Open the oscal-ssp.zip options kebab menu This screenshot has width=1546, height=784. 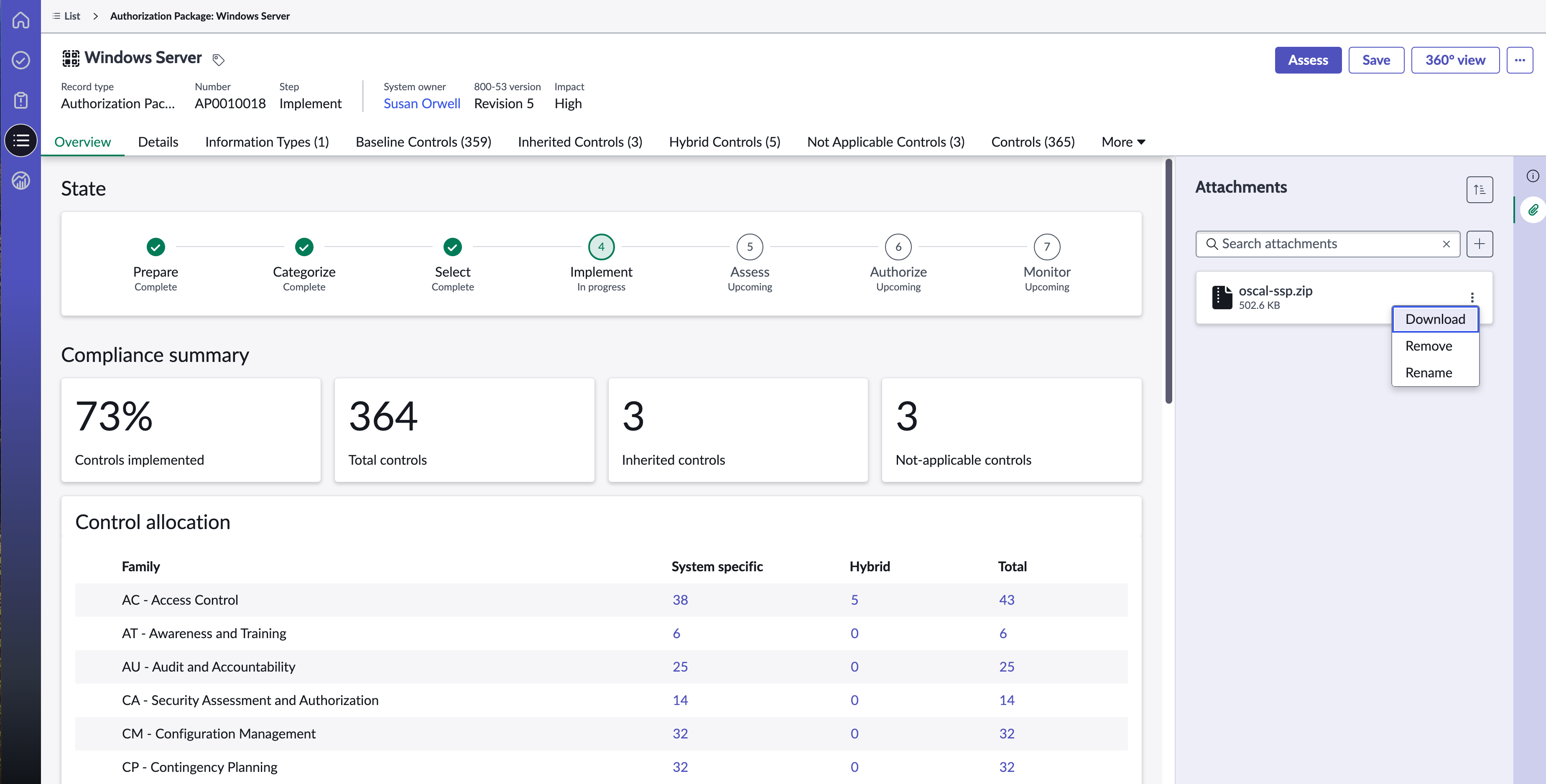pyautogui.click(x=1472, y=297)
